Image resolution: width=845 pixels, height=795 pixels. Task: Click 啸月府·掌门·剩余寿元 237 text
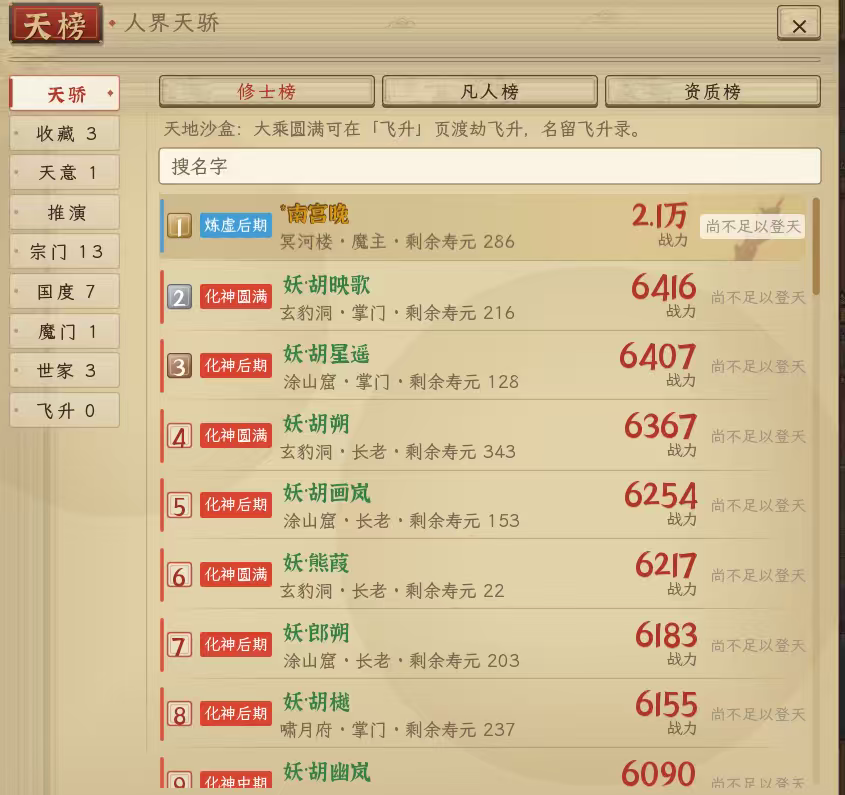coord(398,730)
